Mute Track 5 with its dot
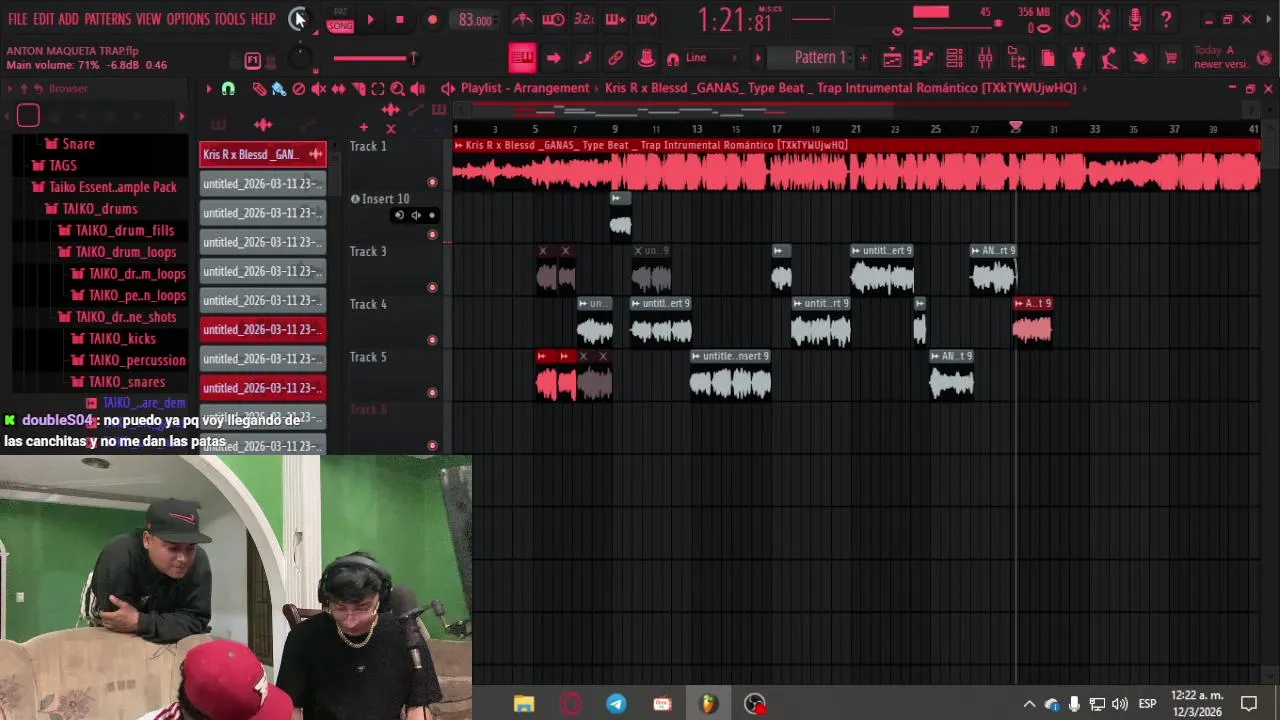The image size is (1280, 720). point(432,393)
